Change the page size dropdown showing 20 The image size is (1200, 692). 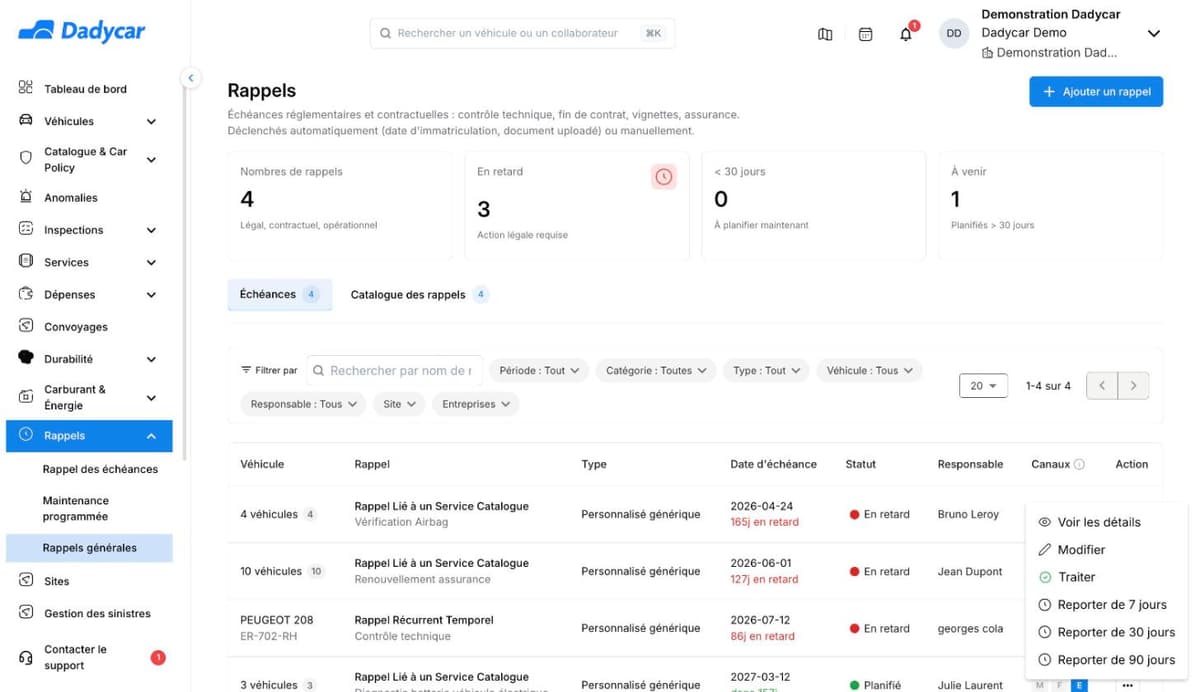[x=983, y=386]
